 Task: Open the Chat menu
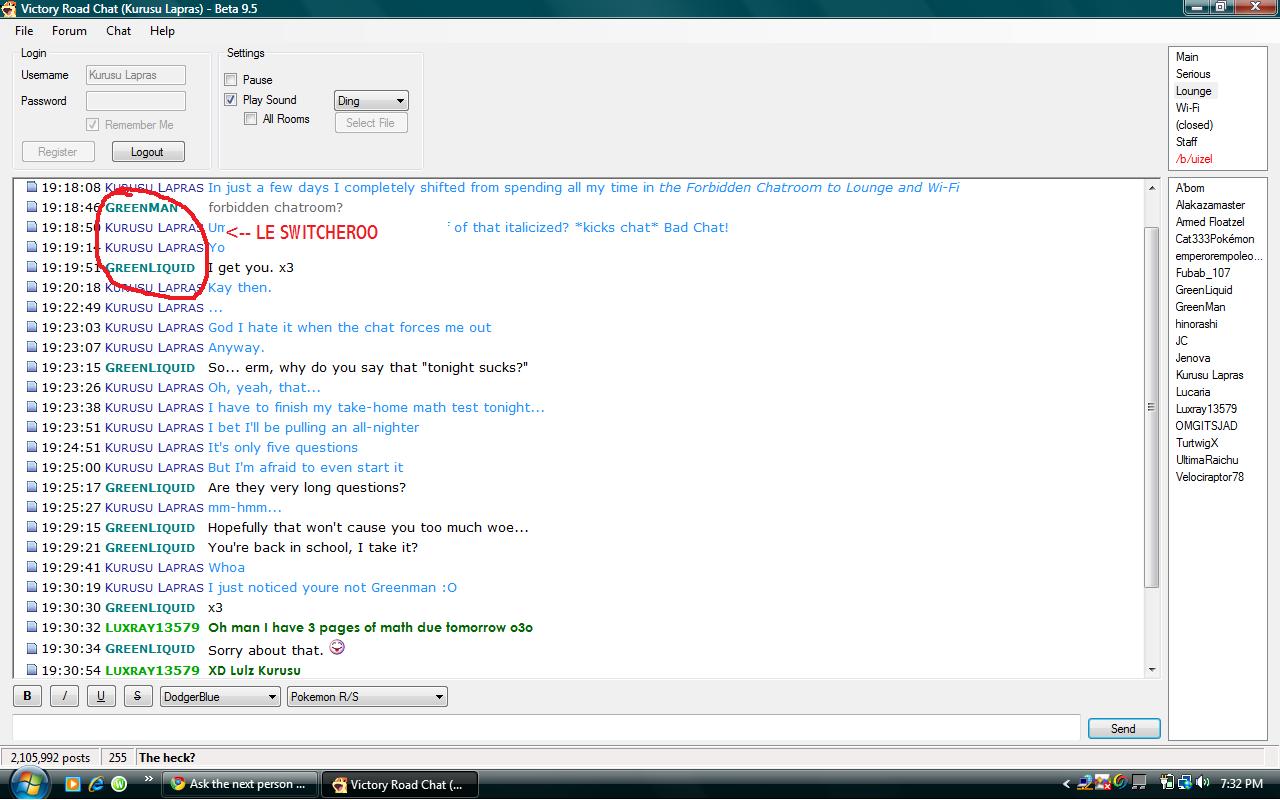(x=118, y=31)
